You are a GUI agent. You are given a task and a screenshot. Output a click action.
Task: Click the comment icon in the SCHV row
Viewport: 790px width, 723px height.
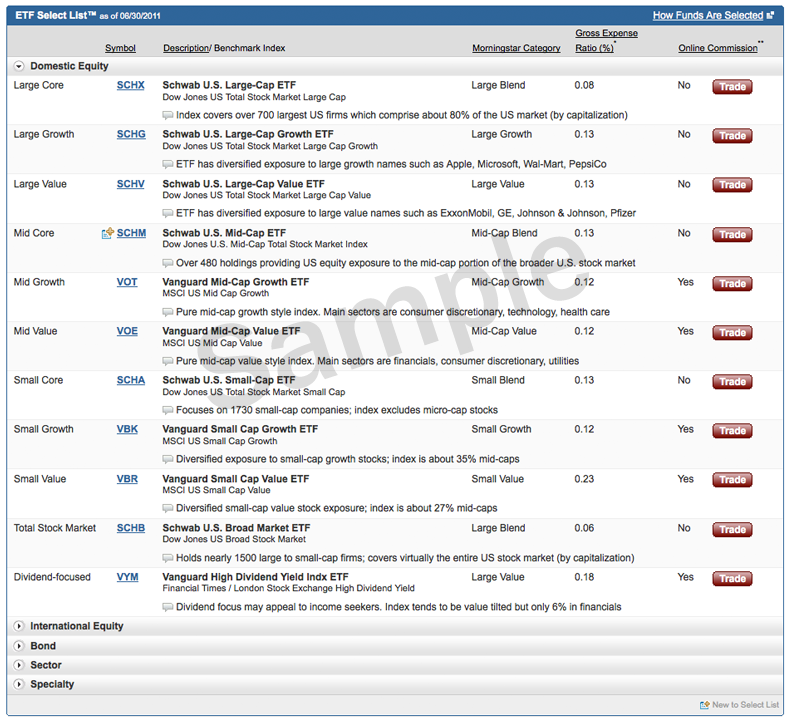pyautogui.click(x=168, y=214)
